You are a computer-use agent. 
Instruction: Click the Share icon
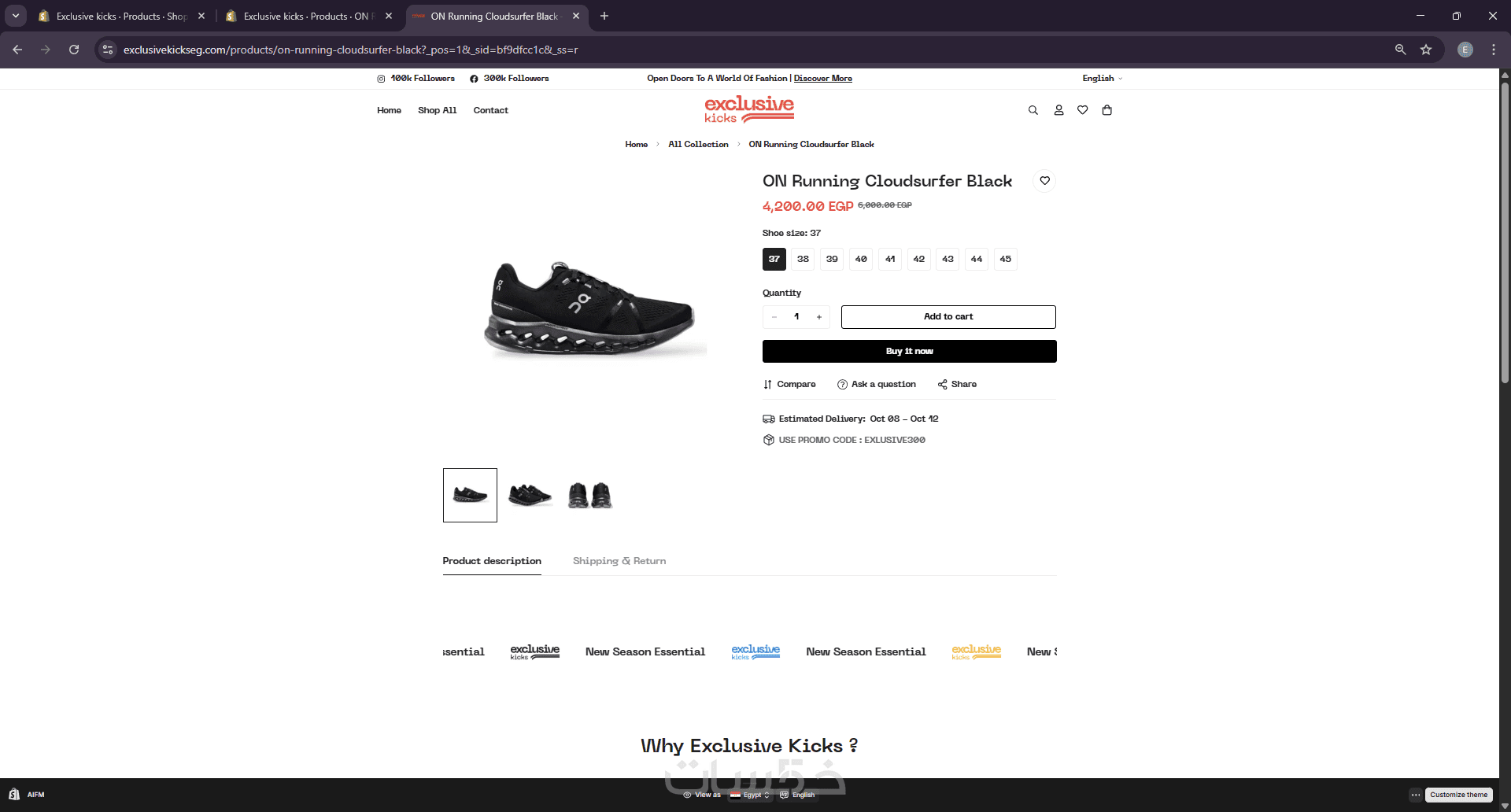coord(942,385)
